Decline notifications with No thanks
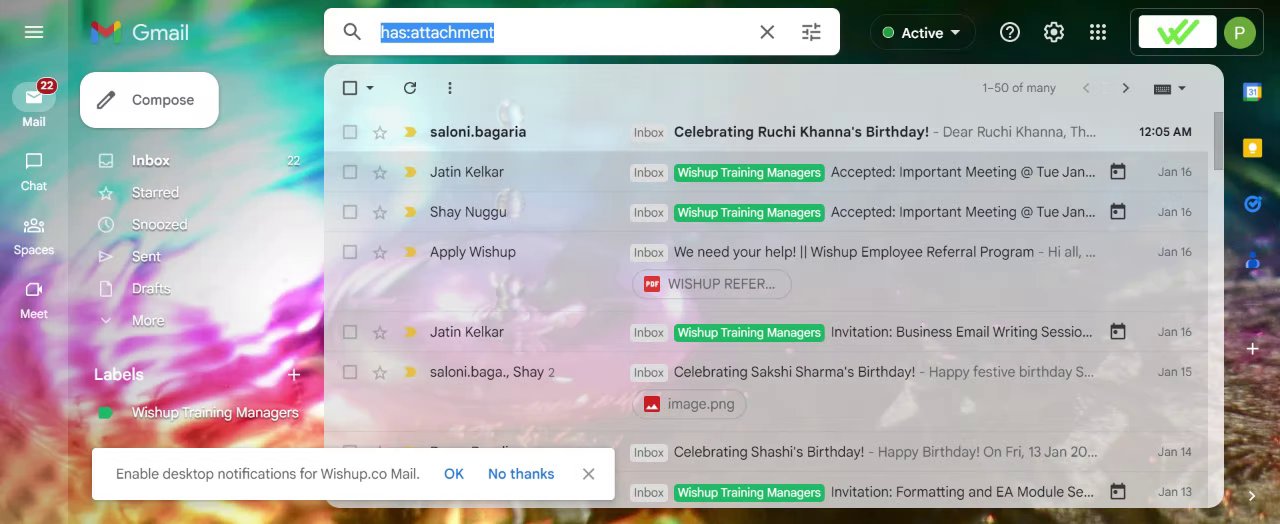 coord(521,474)
